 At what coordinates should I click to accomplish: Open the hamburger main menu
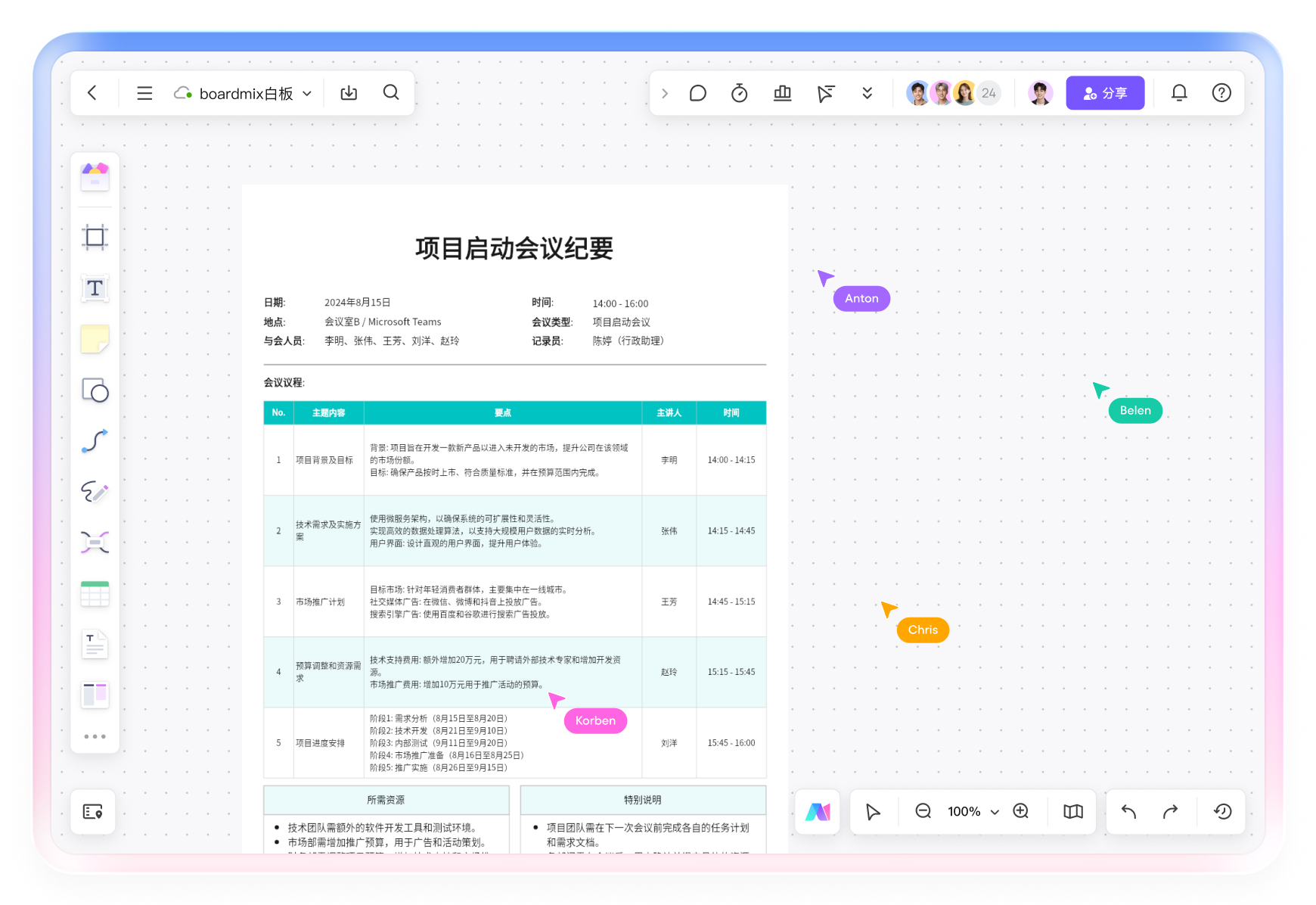(144, 93)
